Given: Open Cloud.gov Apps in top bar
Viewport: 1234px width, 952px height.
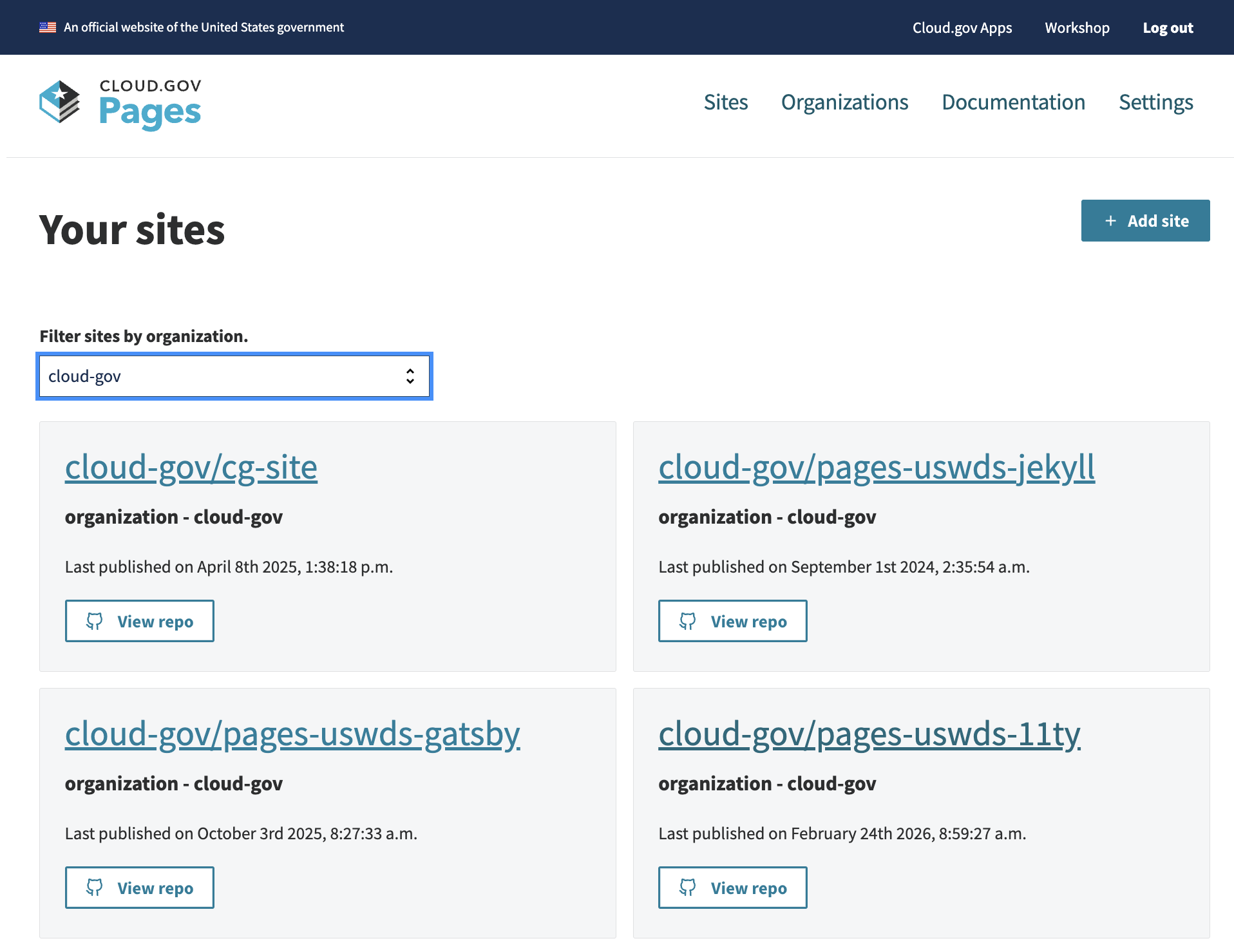Looking at the screenshot, I should coord(962,28).
